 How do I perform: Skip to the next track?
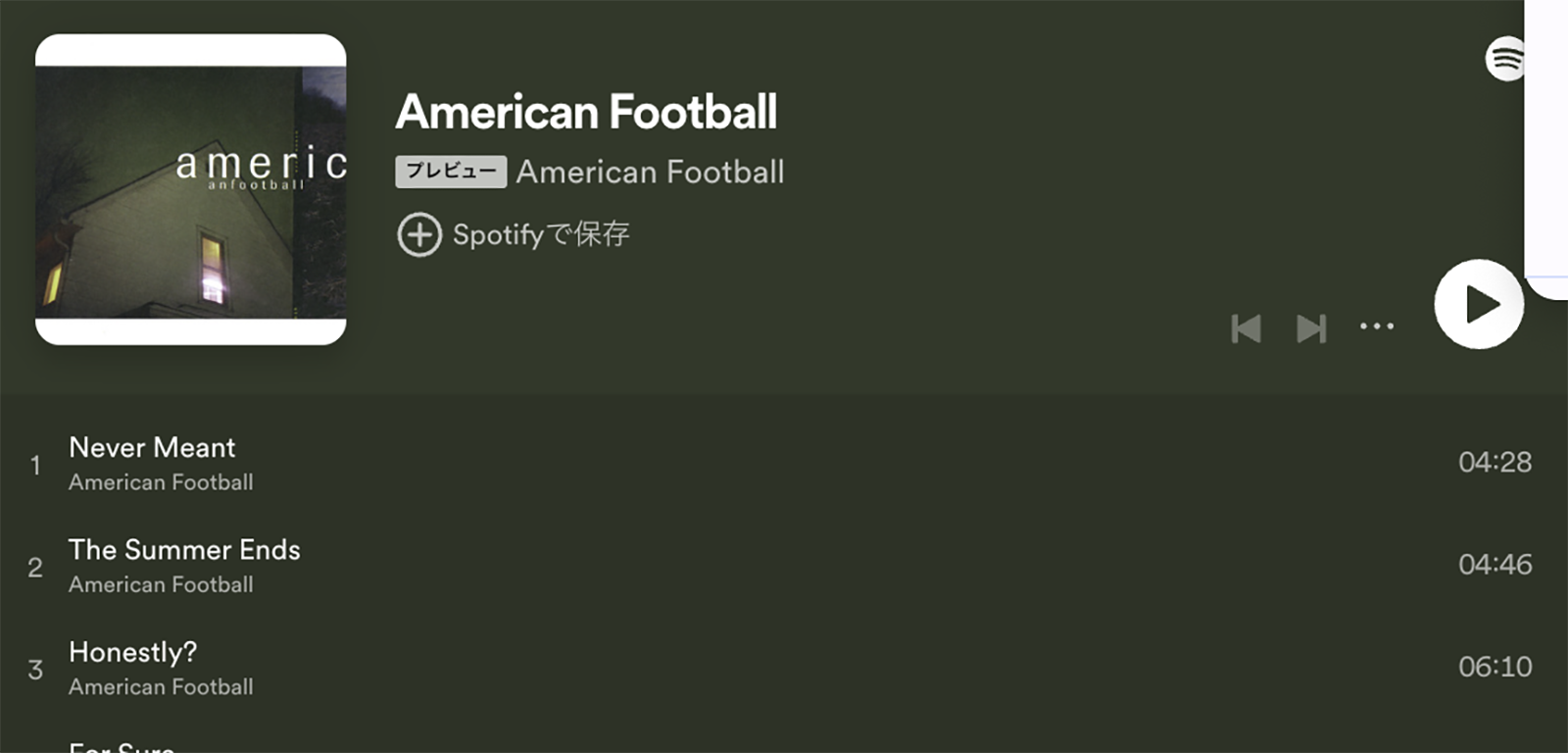1311,328
